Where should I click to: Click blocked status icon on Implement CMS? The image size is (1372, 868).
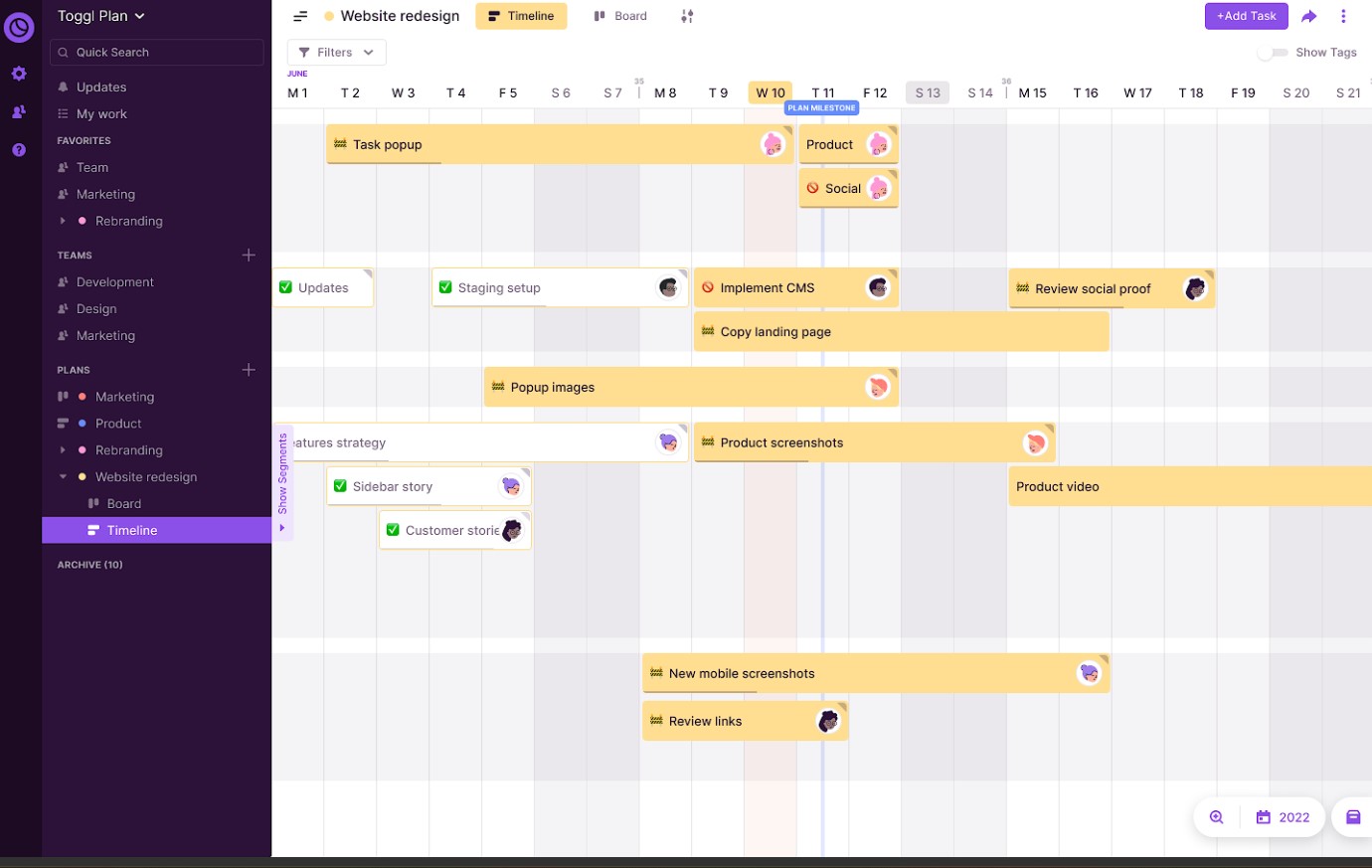coord(708,287)
